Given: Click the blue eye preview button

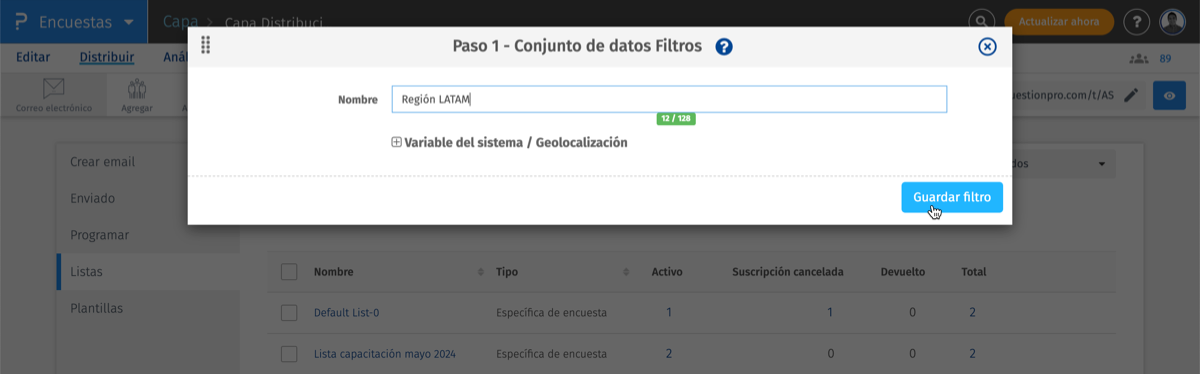Looking at the screenshot, I should [x=1169, y=95].
